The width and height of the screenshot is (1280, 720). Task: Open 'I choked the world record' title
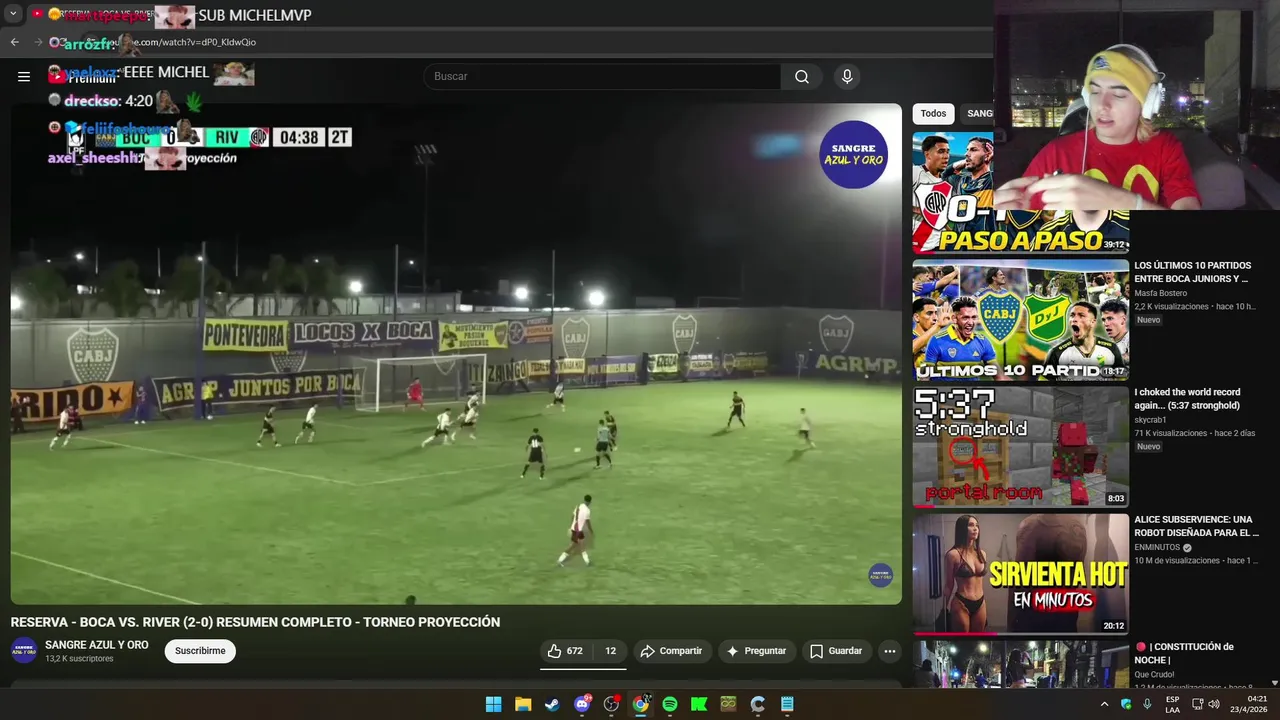point(1187,399)
